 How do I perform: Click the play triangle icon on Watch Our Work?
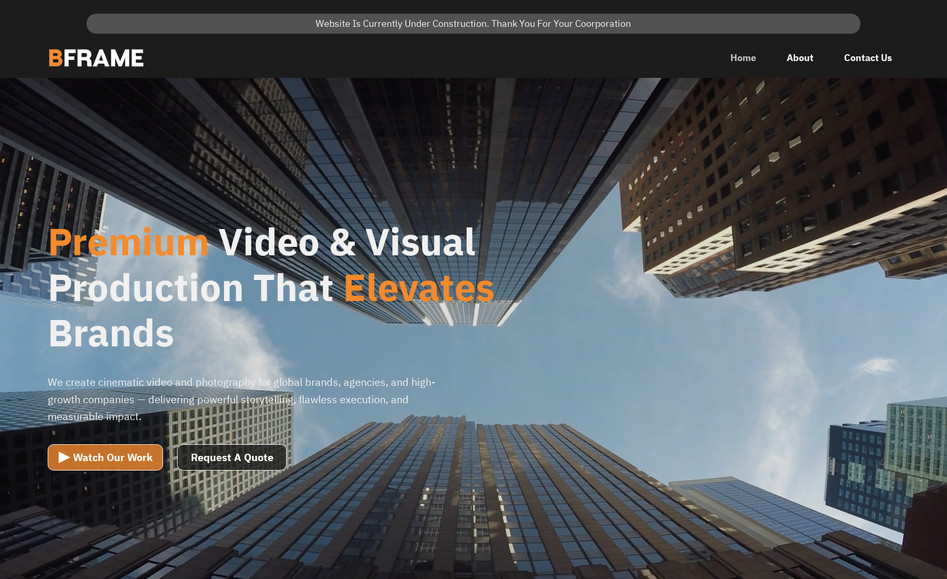(x=63, y=457)
